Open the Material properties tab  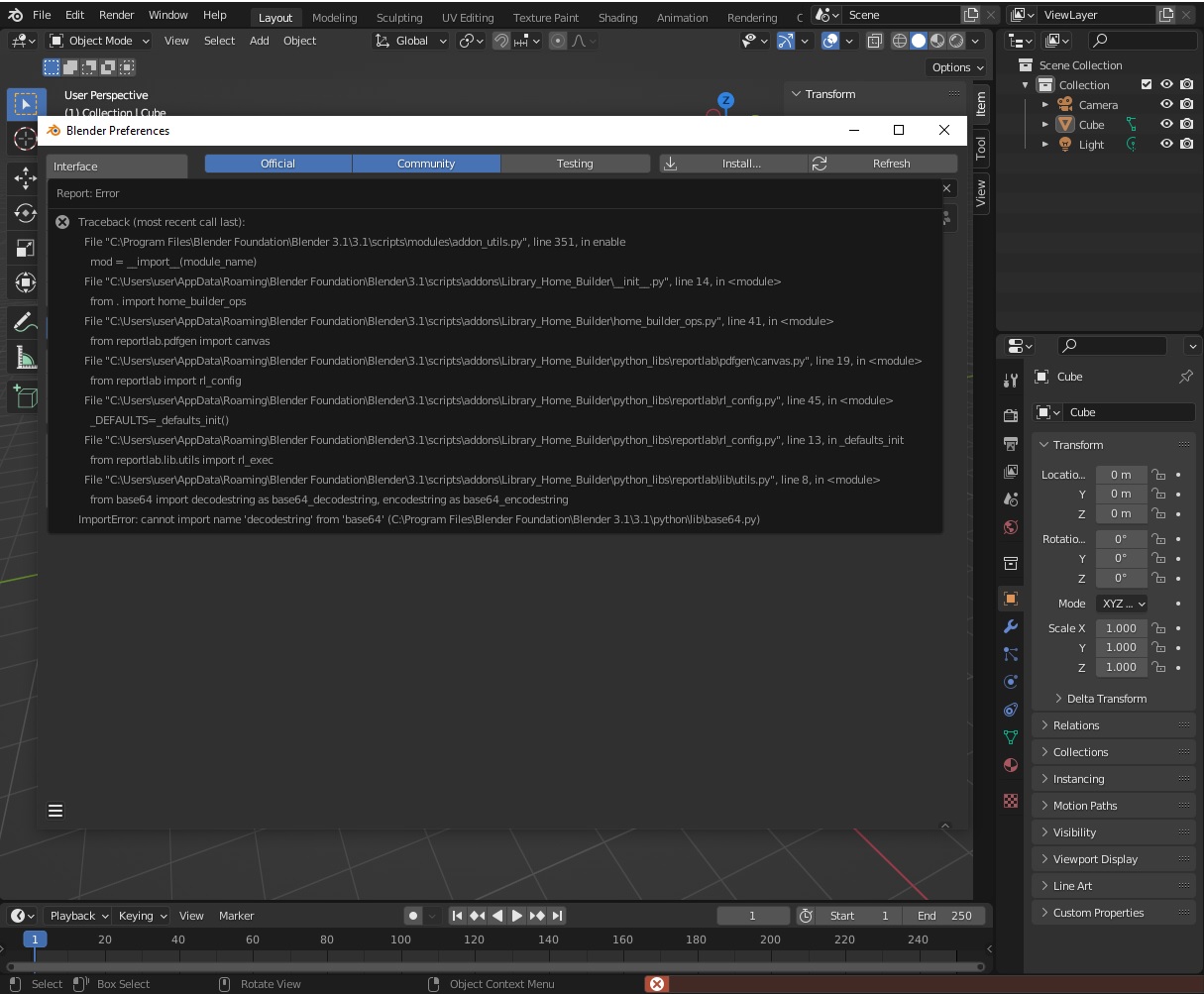click(1011, 765)
